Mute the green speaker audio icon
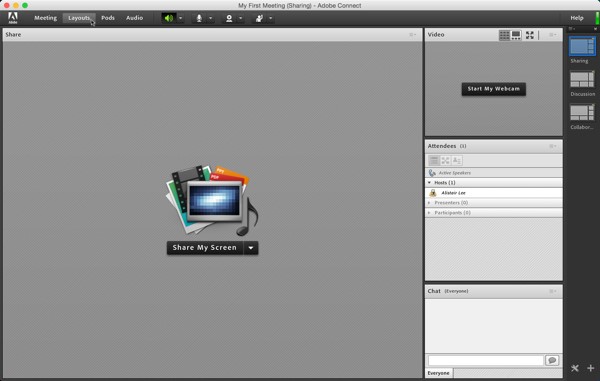 pos(169,18)
